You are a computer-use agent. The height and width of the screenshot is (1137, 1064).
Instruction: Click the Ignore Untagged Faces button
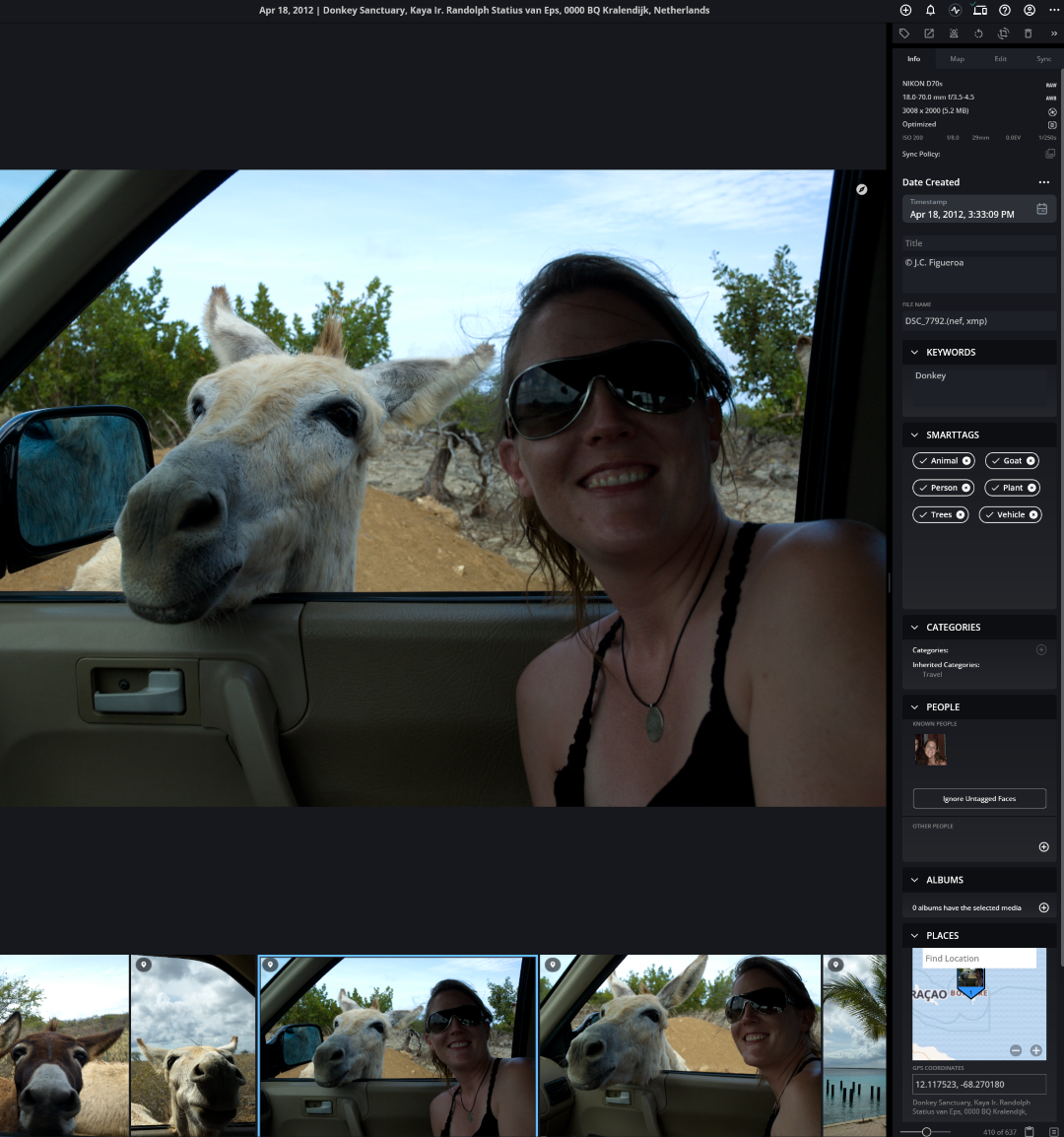coord(979,798)
